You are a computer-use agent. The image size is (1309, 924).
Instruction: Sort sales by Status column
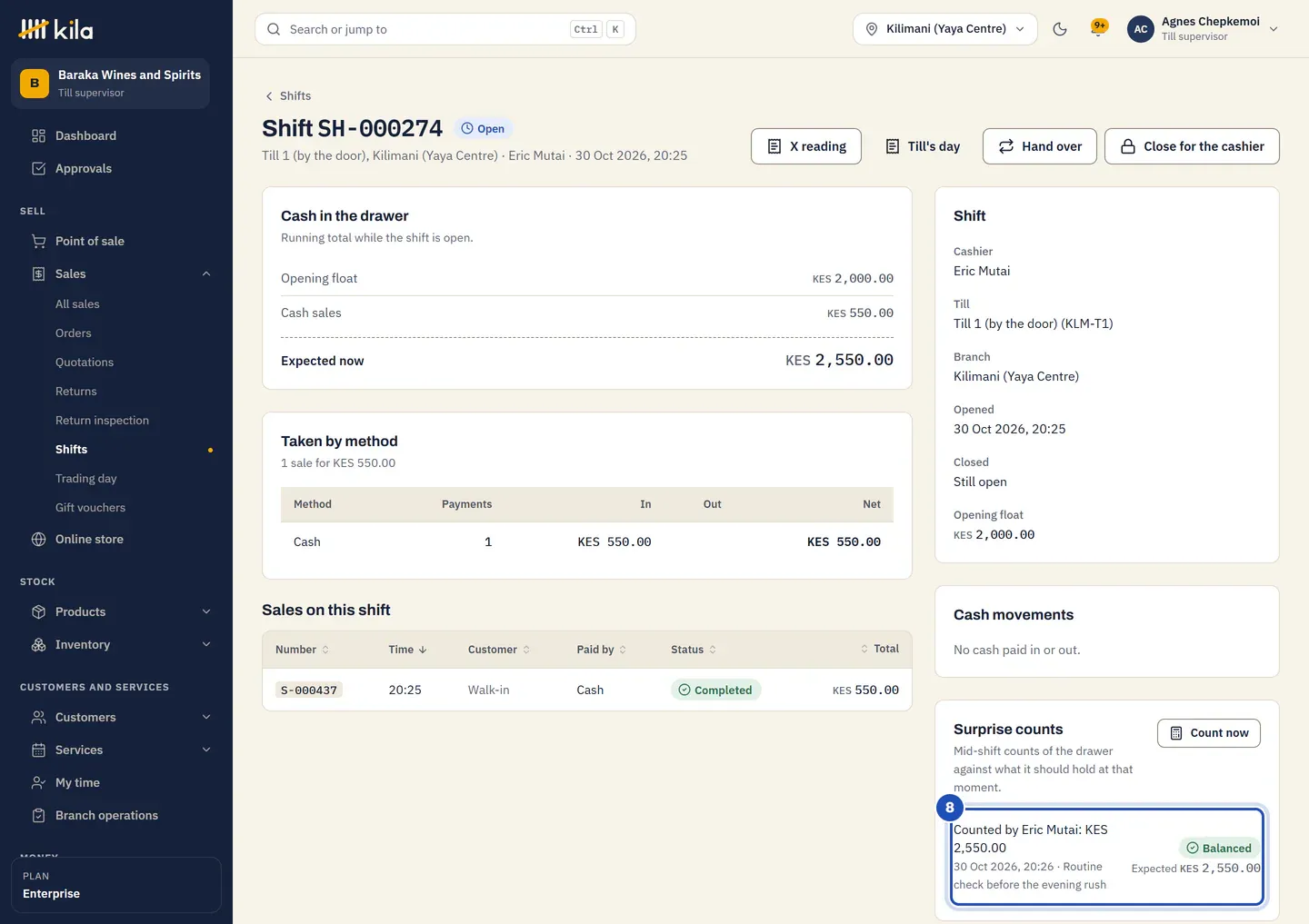click(x=694, y=650)
